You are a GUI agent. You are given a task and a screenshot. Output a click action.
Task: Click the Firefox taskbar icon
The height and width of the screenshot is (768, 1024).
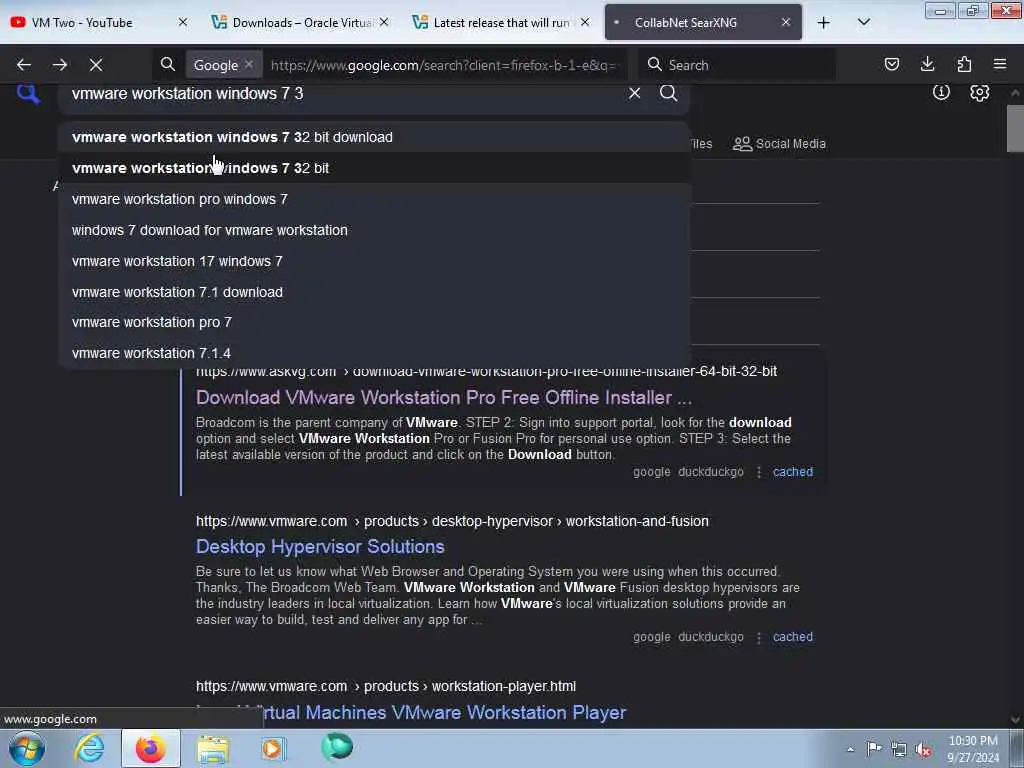pos(150,748)
